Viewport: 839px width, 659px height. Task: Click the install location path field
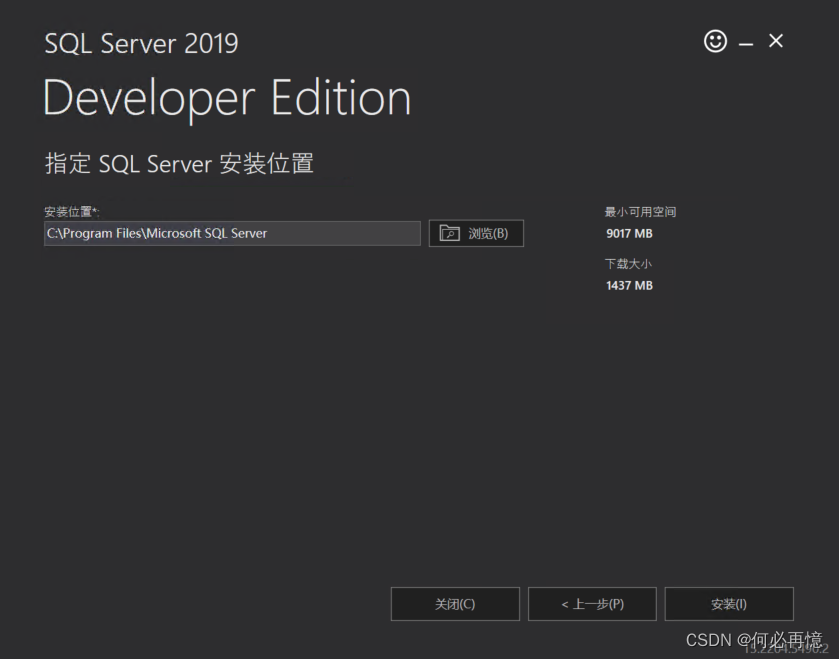232,233
